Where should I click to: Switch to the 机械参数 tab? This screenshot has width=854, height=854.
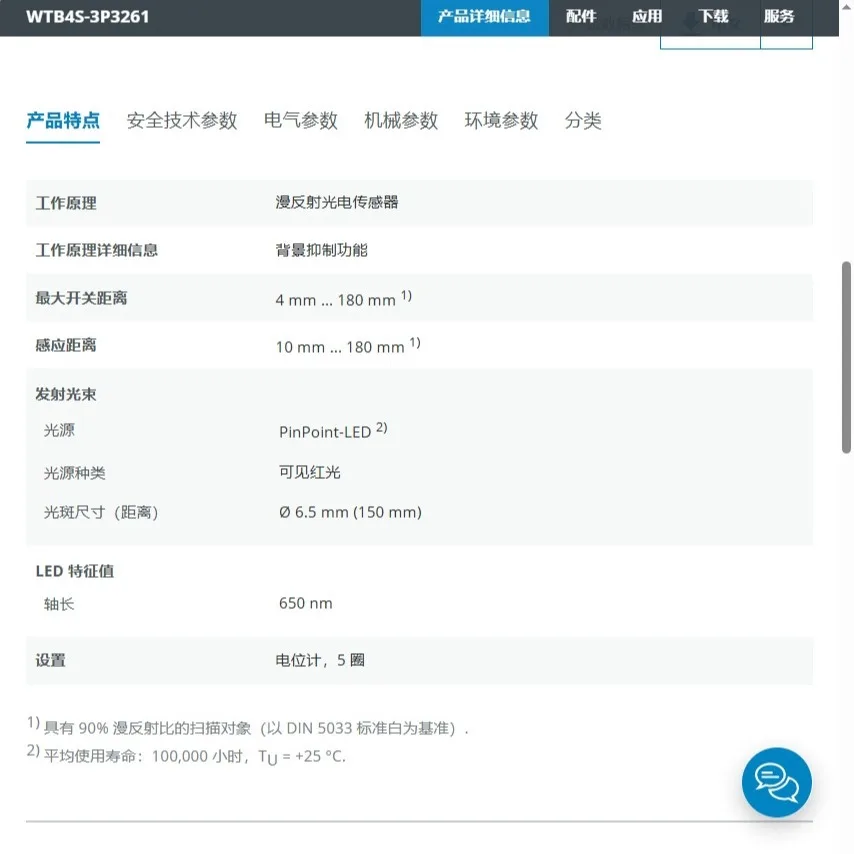pos(401,121)
